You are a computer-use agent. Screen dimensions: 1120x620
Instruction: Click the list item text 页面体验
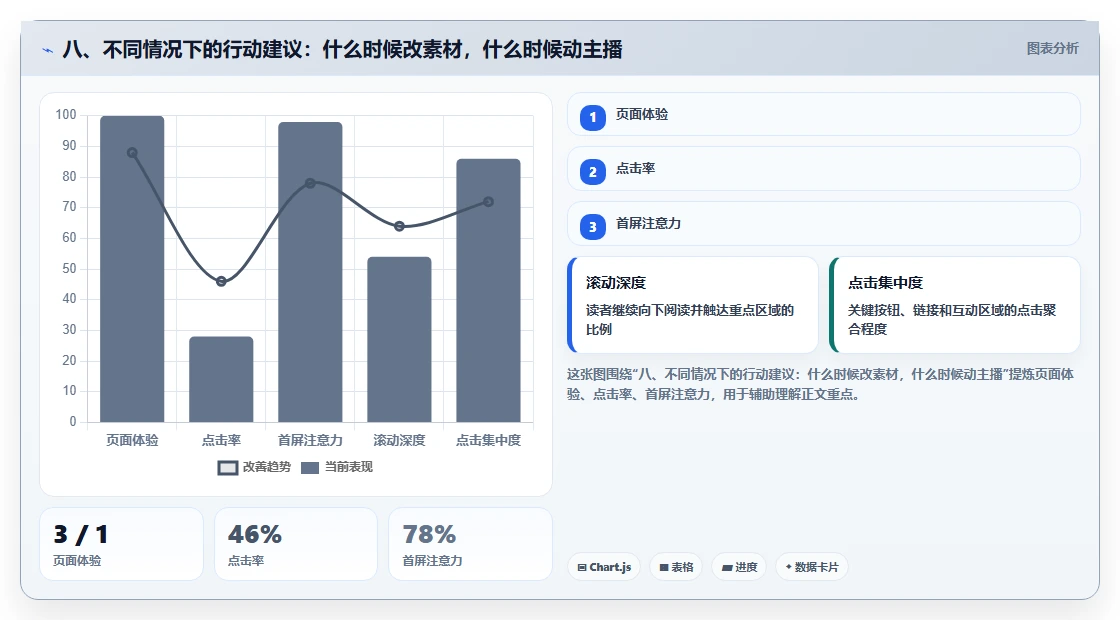coord(642,114)
